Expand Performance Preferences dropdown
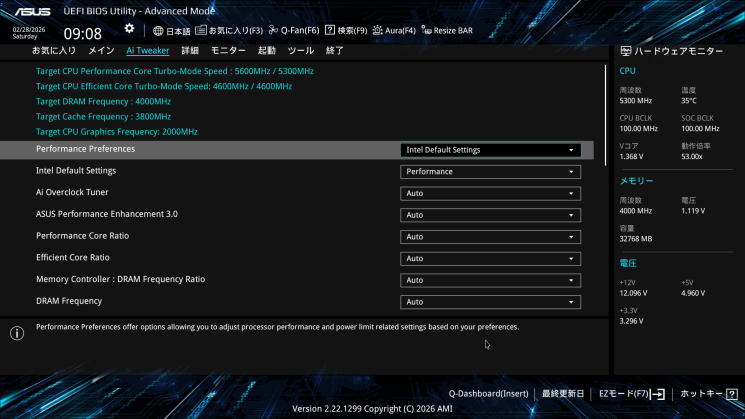Screen dimensions: 745x419 click(x=490, y=150)
